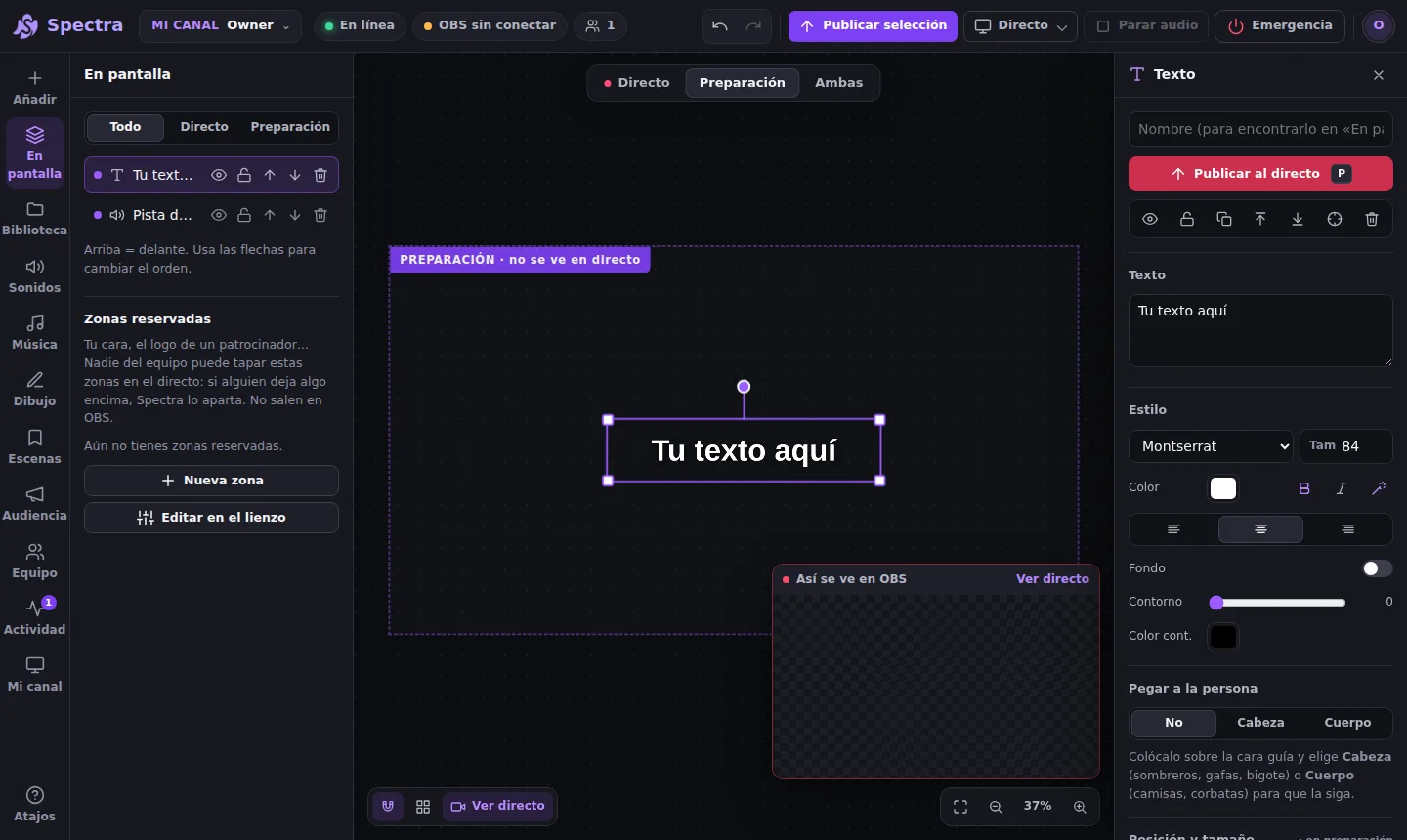This screenshot has height=840, width=1407.
Task: Move the 'Pista d…' layer up
Action: (x=270, y=215)
